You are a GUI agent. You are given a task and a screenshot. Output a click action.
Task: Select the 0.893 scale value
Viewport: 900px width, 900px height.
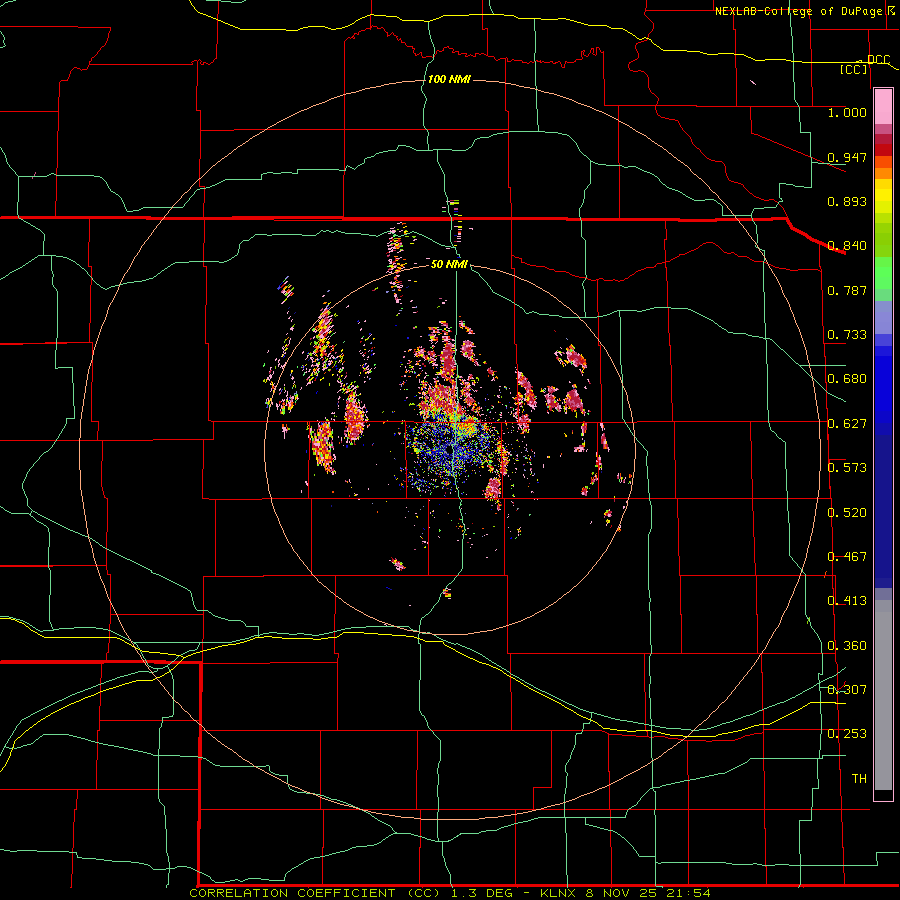point(847,201)
